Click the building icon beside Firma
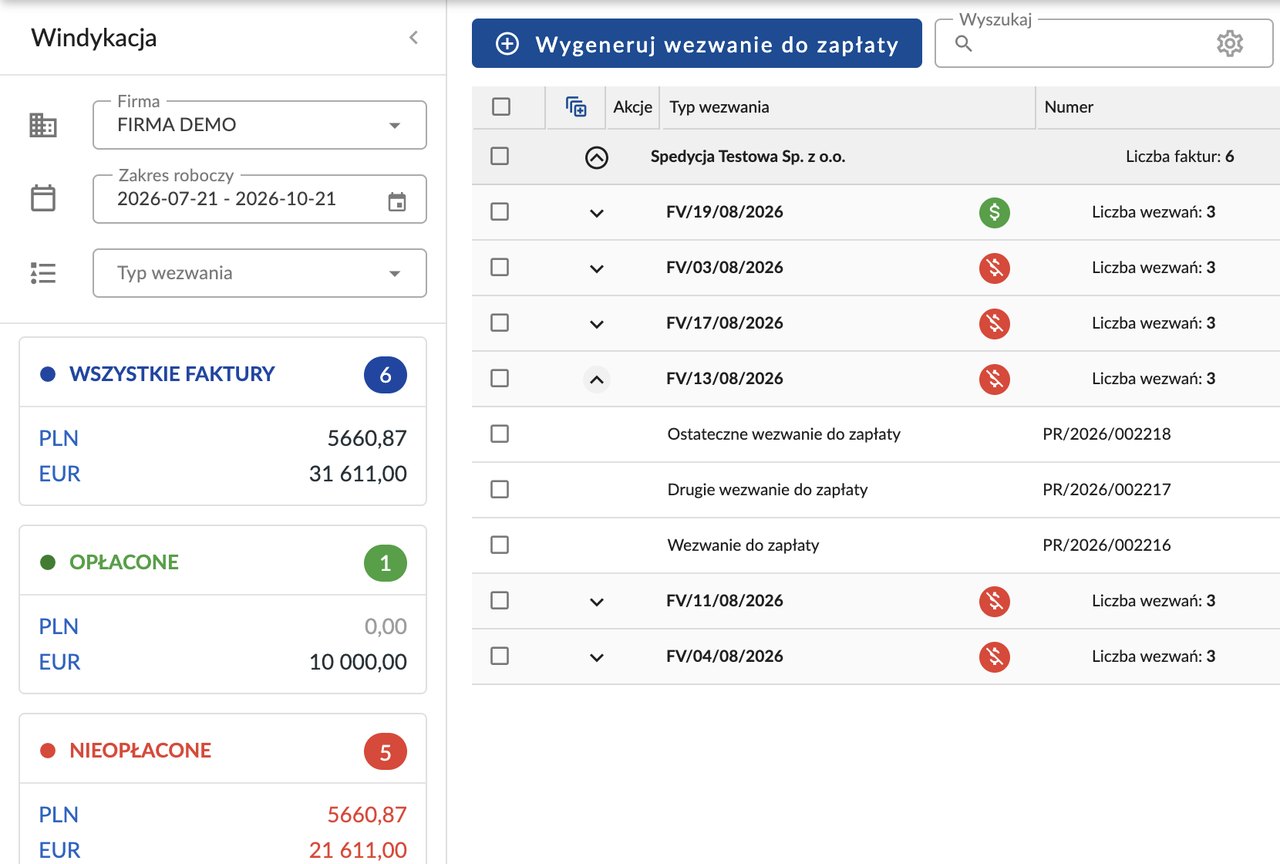 click(x=43, y=125)
